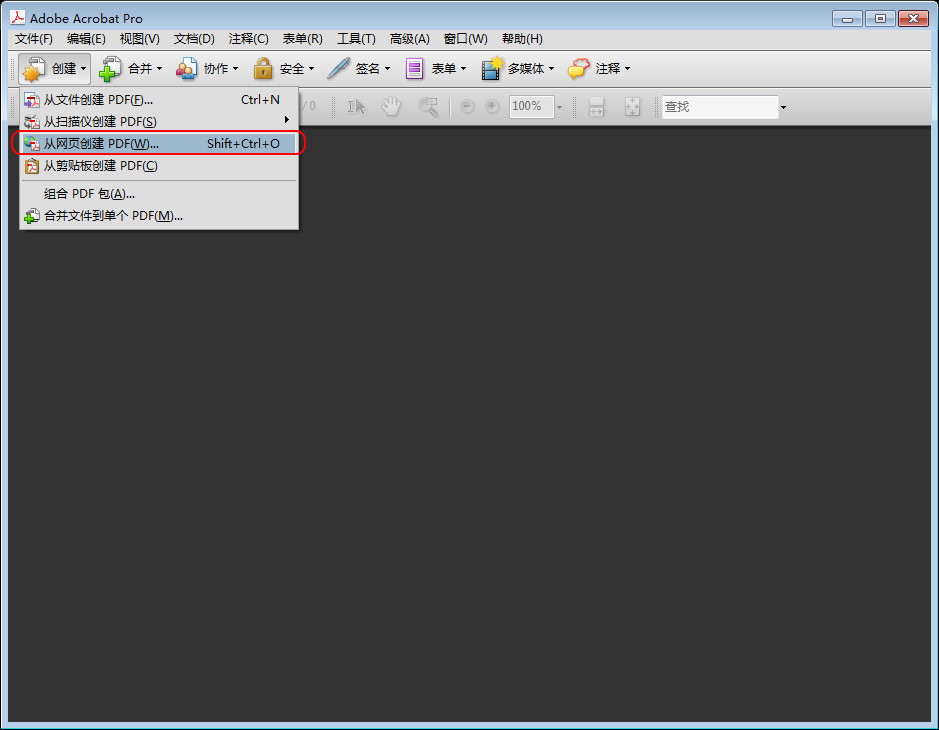The height and width of the screenshot is (730, 939).
Task: Open the 表单(R) menu in menu bar
Action: [302, 39]
